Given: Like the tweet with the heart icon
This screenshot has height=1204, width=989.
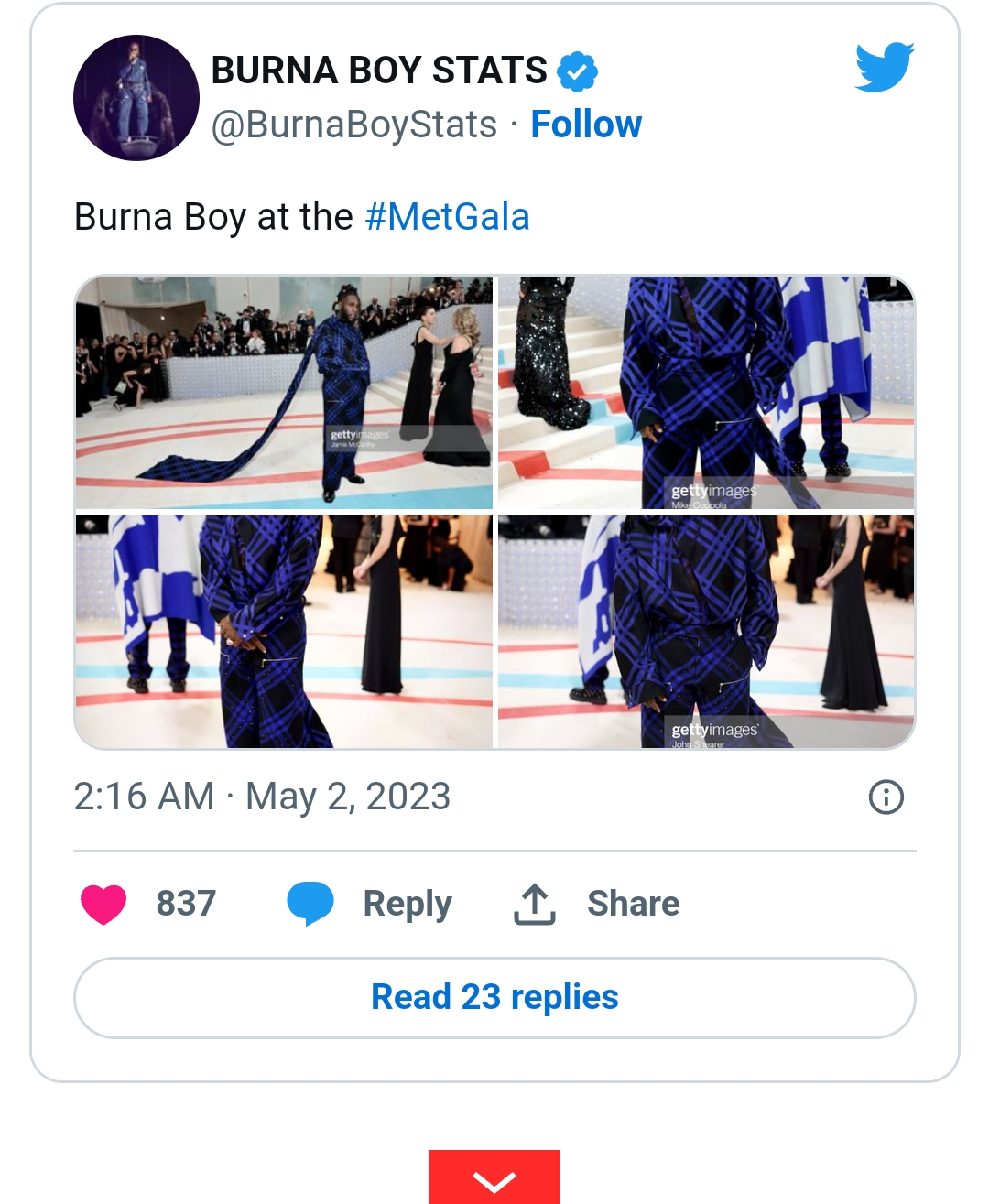Looking at the screenshot, I should pyautogui.click(x=103, y=904).
